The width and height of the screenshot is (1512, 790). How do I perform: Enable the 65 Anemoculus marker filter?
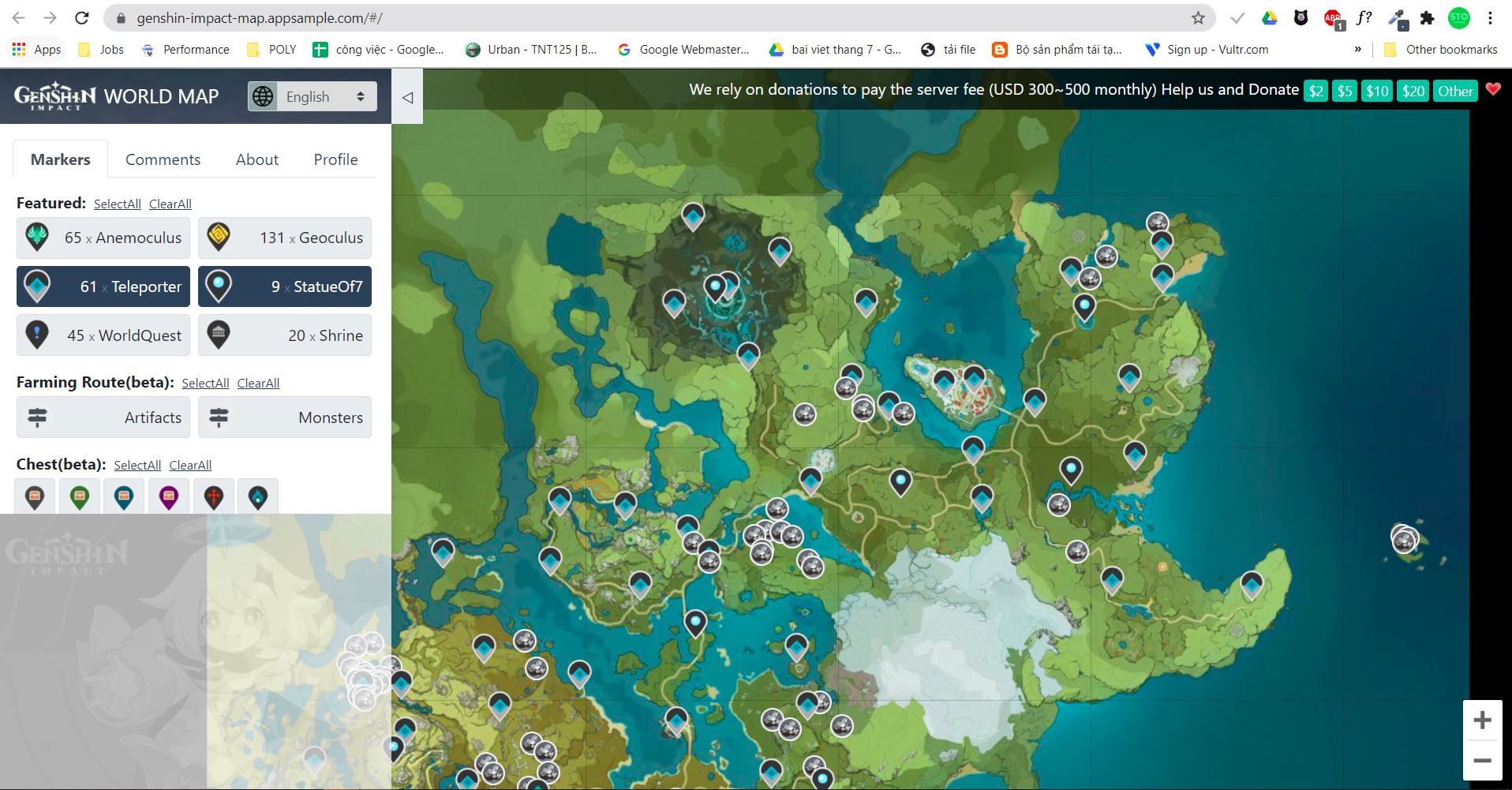pyautogui.click(x=103, y=238)
